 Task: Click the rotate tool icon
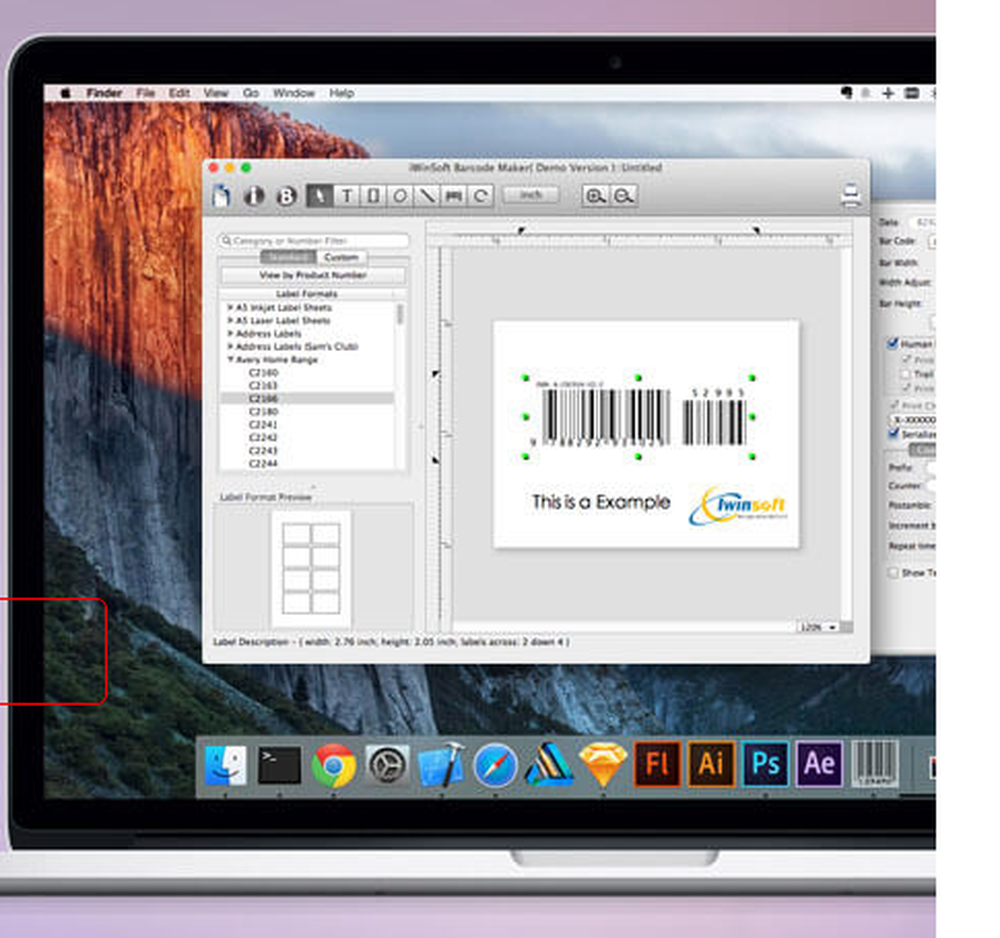coord(480,196)
